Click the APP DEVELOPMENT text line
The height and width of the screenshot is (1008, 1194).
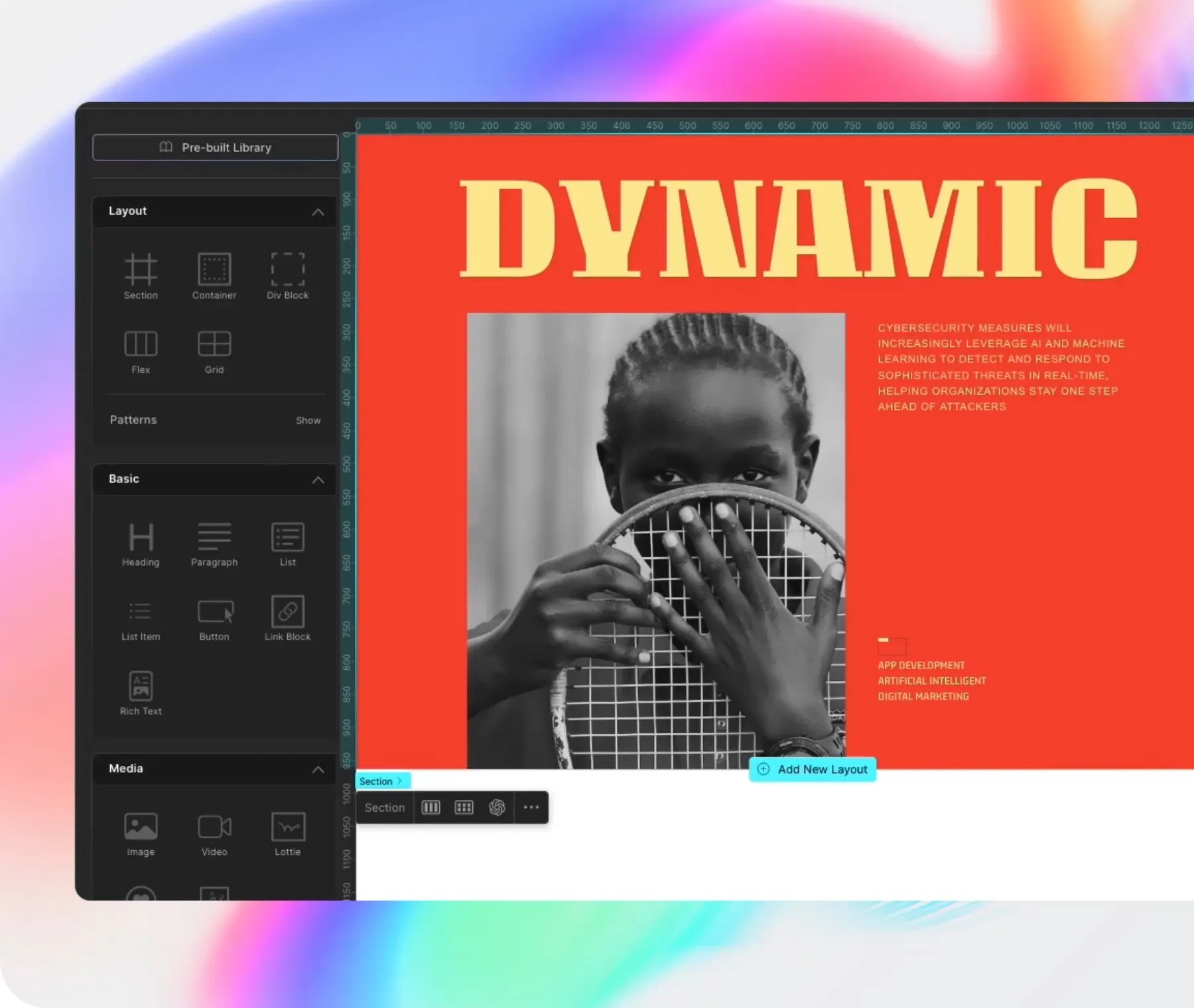point(921,665)
